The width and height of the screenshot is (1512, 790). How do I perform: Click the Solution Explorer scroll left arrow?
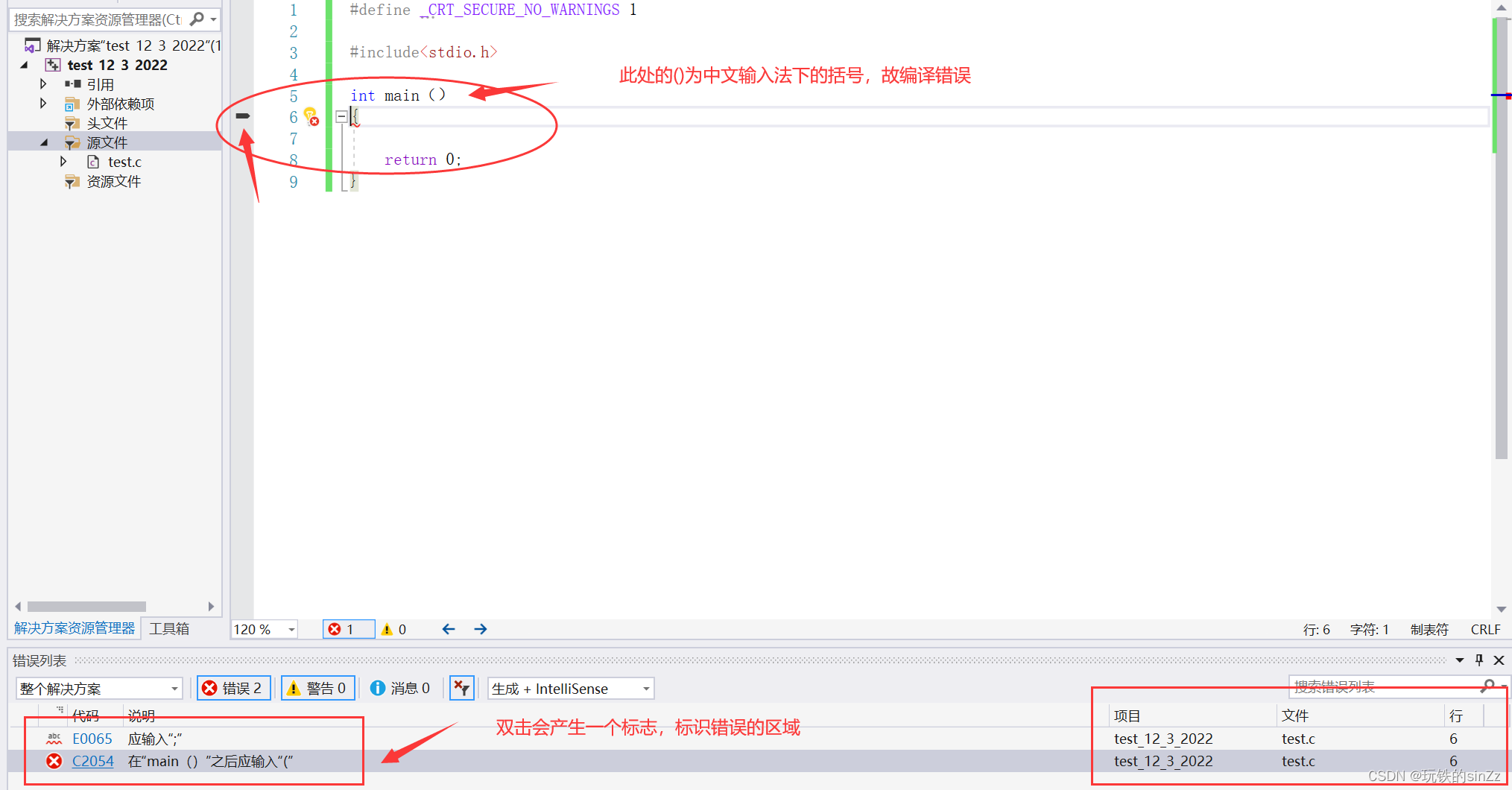[18, 606]
